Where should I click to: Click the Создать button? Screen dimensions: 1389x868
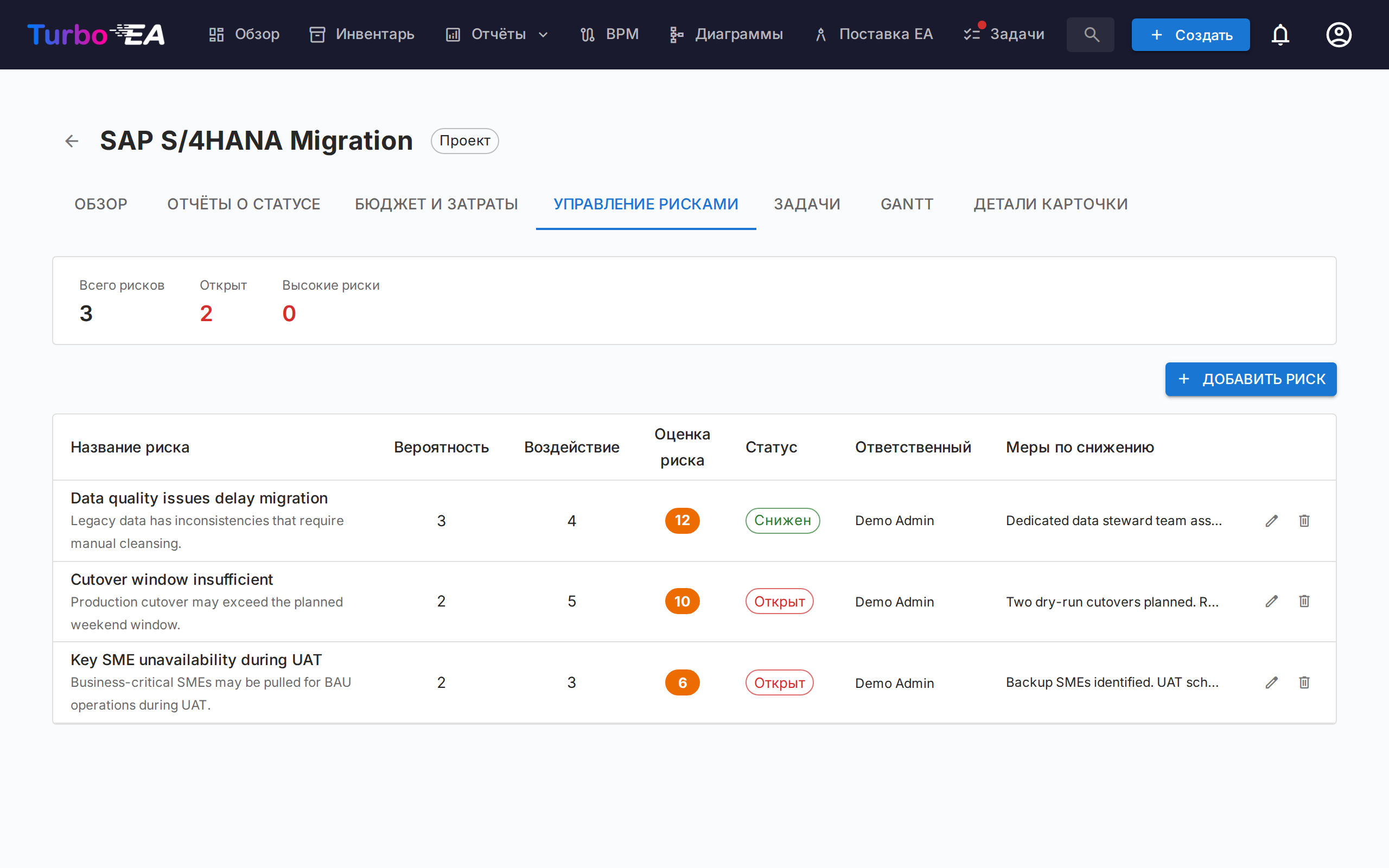tap(1190, 34)
